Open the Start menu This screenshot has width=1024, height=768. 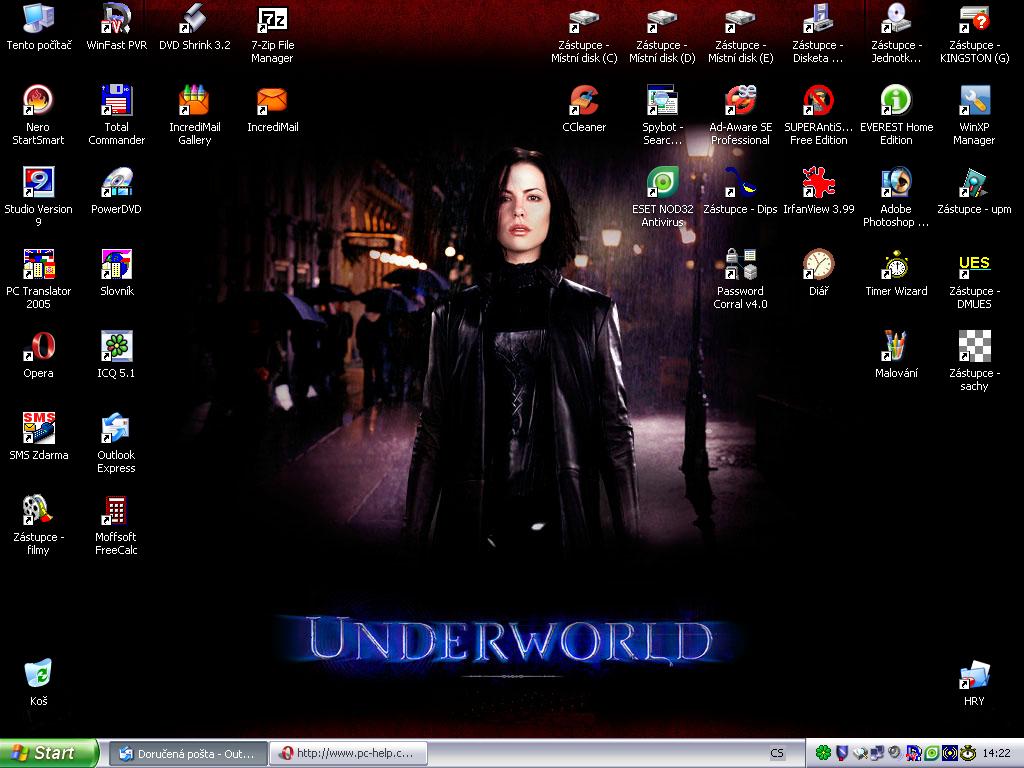tap(49, 753)
